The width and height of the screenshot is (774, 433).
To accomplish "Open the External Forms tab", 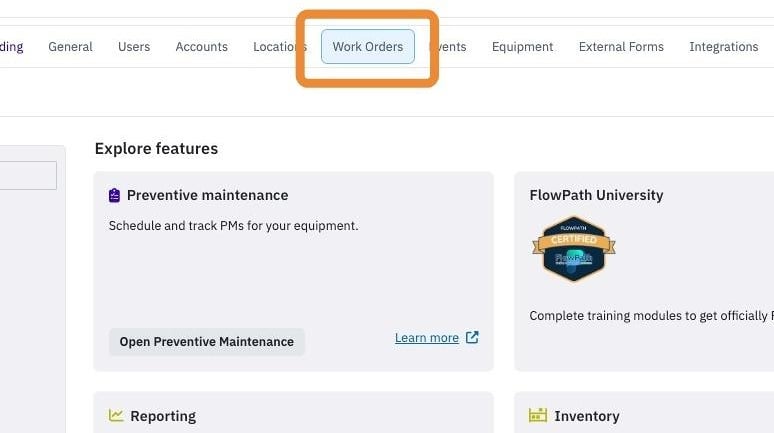I will (x=621, y=46).
